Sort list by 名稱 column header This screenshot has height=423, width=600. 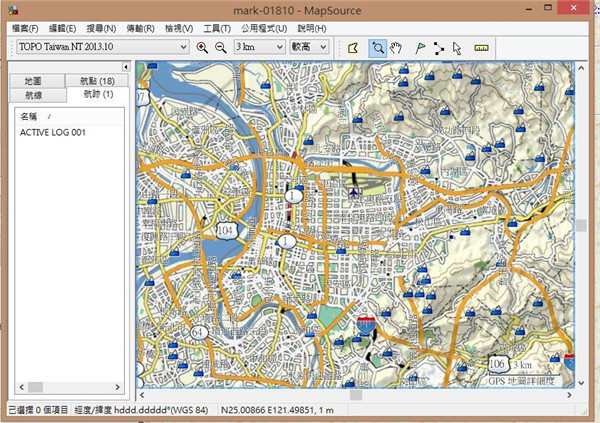click(69, 116)
